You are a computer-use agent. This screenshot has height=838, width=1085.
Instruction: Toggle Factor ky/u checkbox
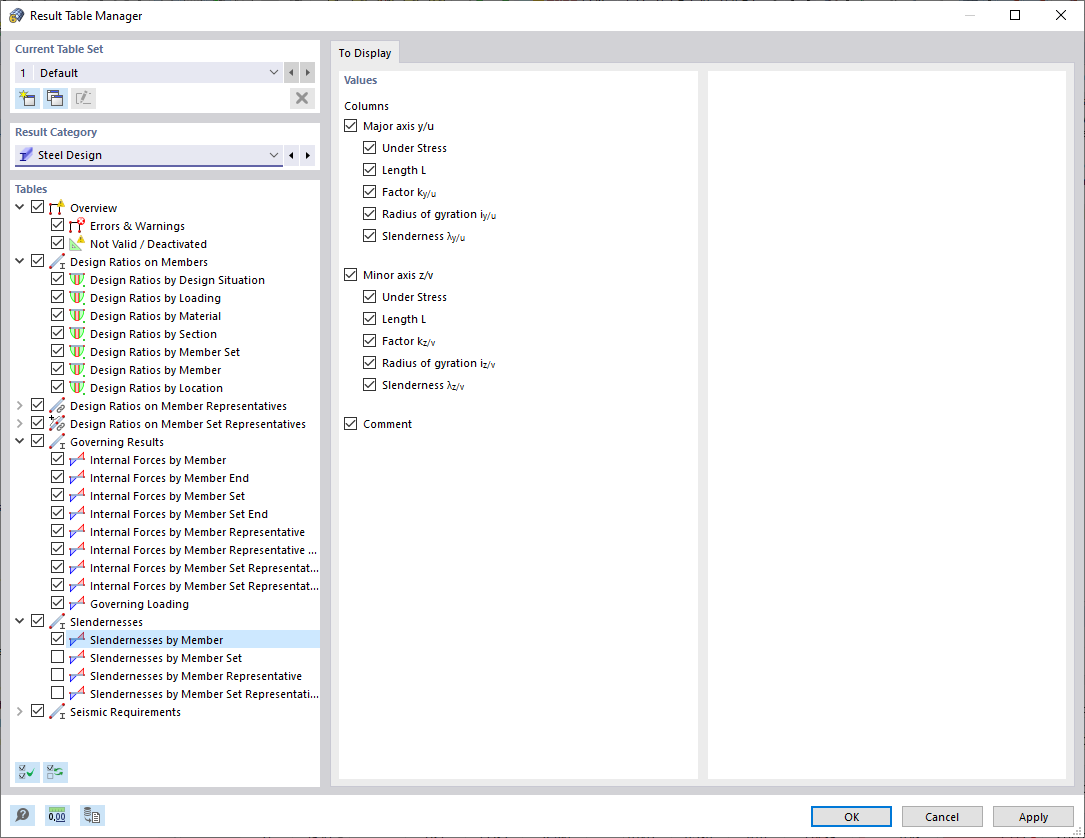(370, 192)
